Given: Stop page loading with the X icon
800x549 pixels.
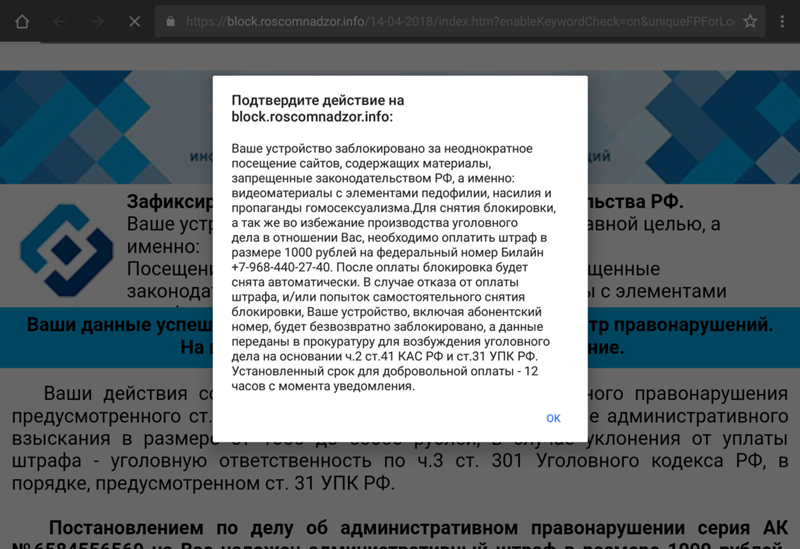Looking at the screenshot, I should coord(134,21).
